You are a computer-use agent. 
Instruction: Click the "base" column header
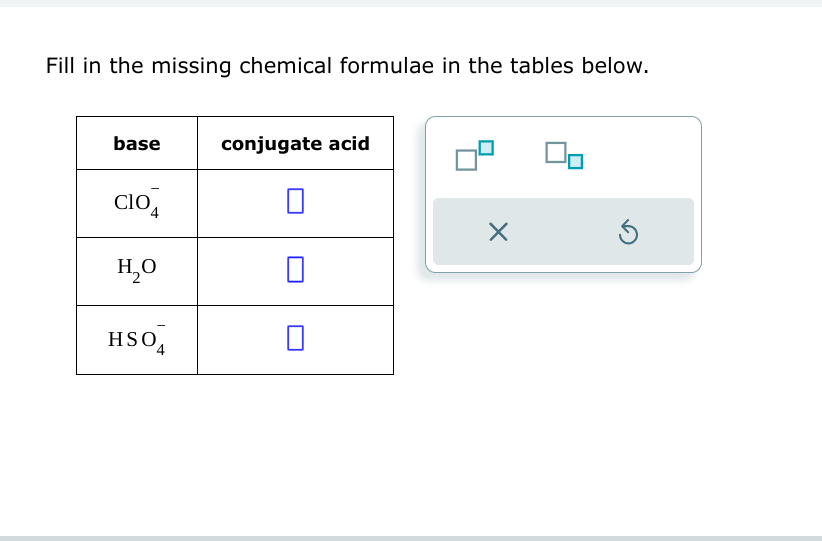137,144
